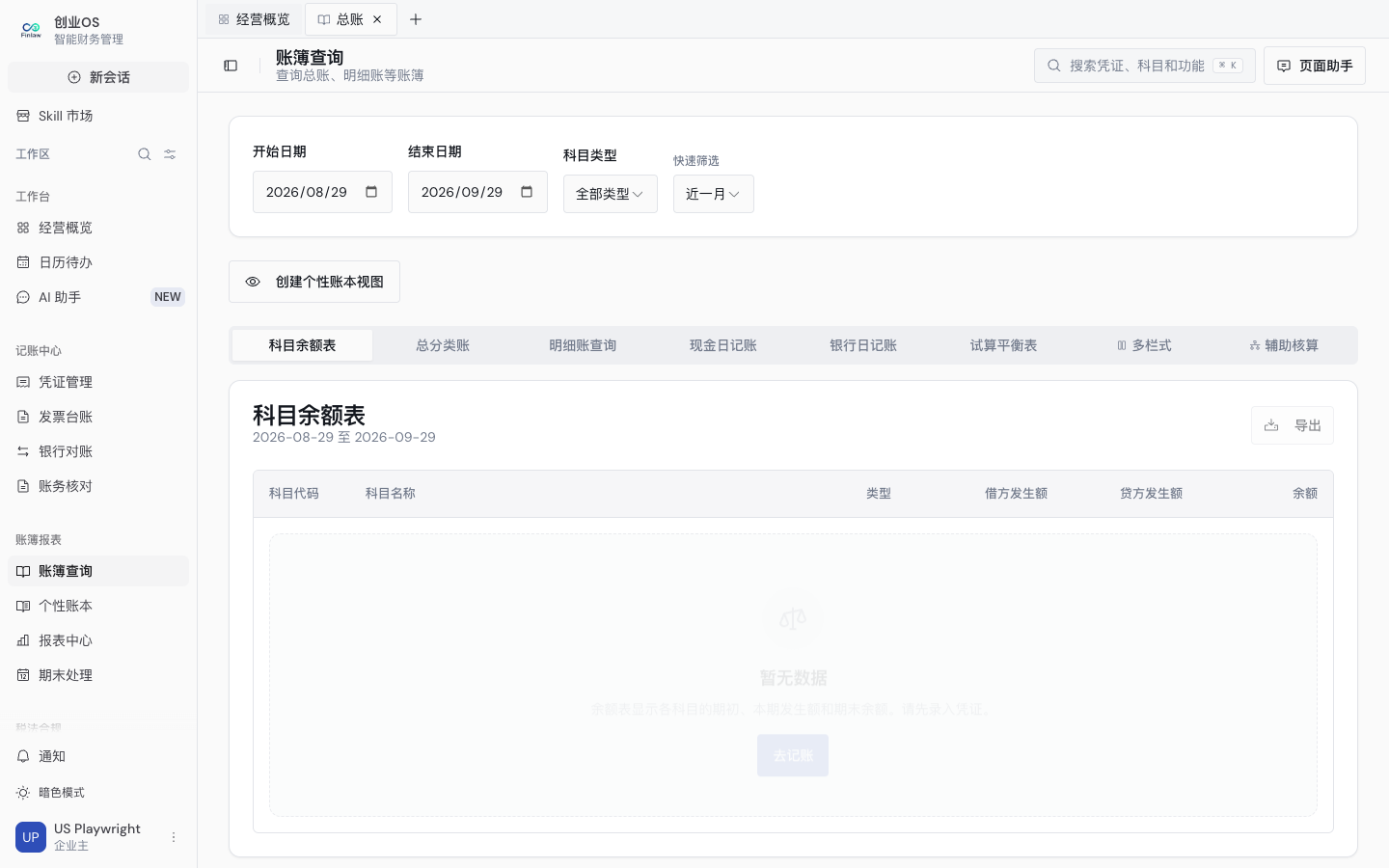Open AI 助手
This screenshot has height=868, width=1389.
tap(98, 297)
